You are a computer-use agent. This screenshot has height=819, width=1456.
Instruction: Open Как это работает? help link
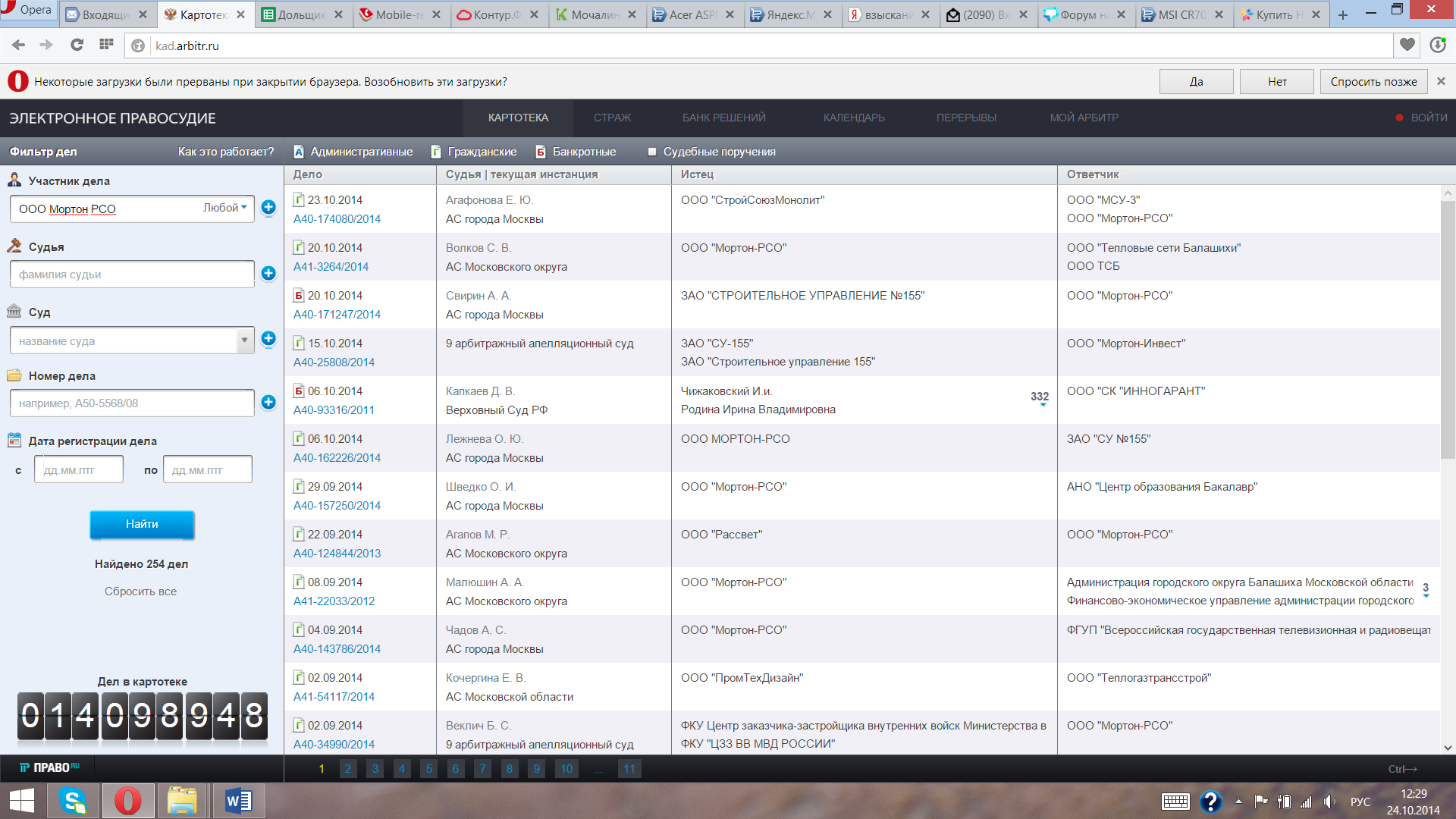pos(226,152)
